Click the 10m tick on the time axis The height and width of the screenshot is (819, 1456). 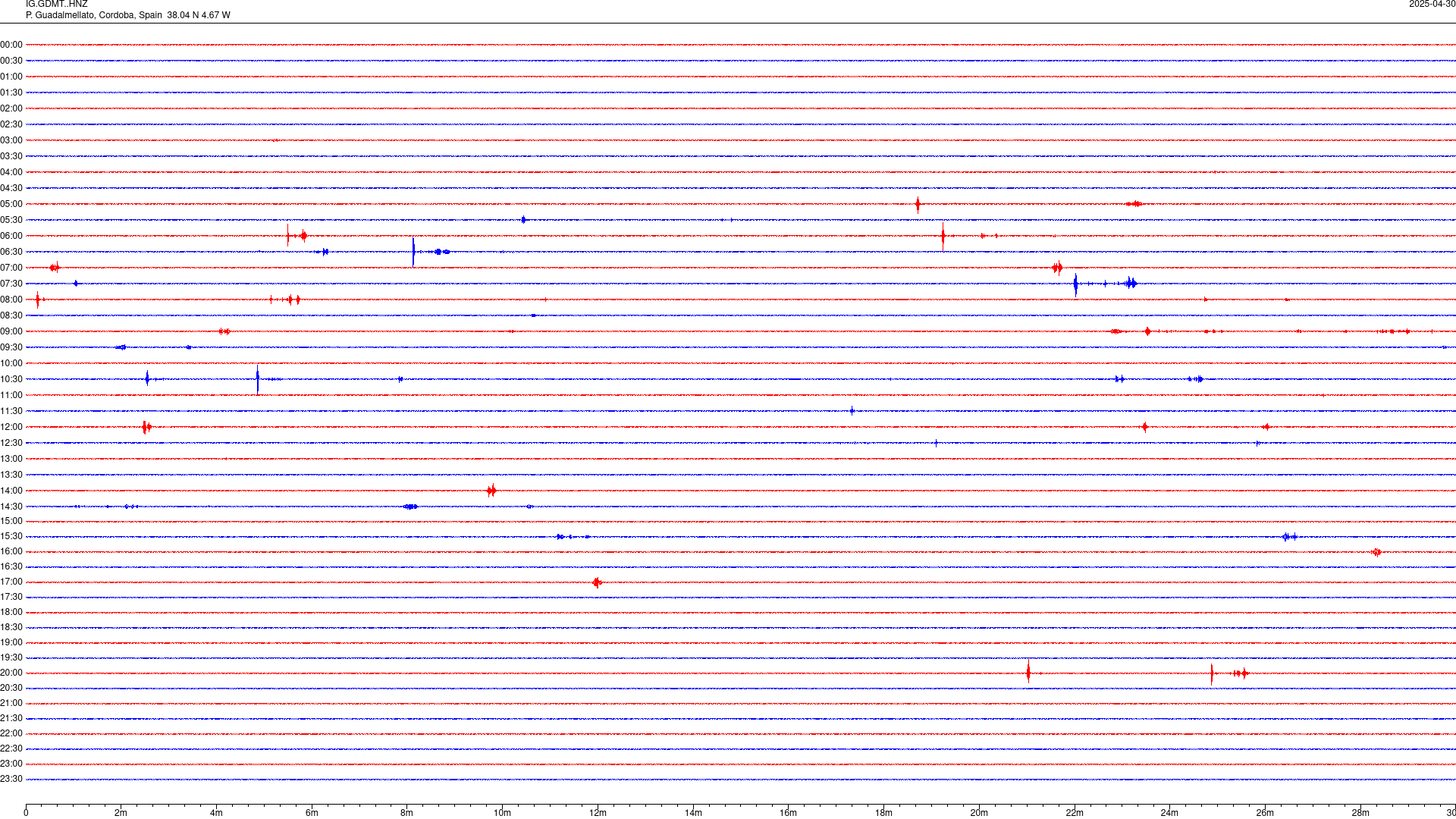click(502, 813)
